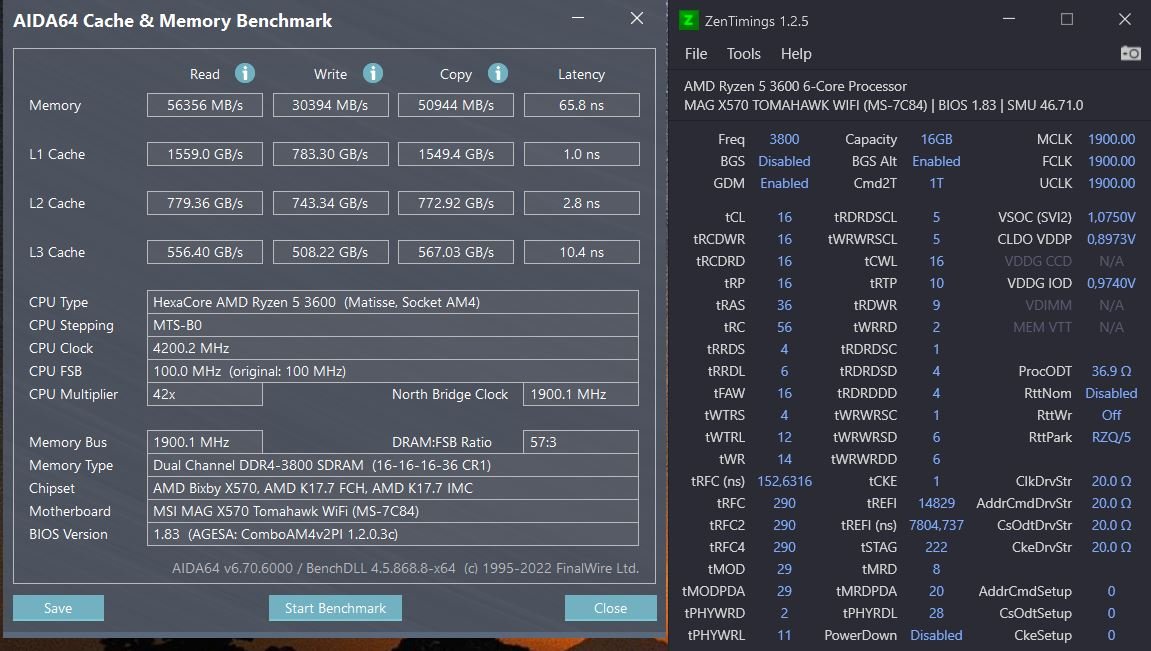Click the PowerDown value Disabled
The image size is (1151, 651).
click(x=936, y=636)
